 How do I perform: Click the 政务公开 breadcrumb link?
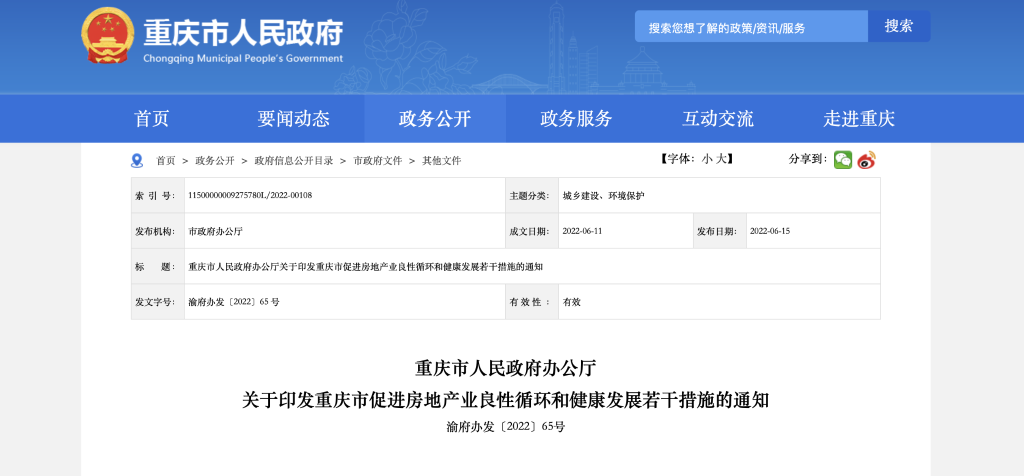pyautogui.click(x=215, y=161)
